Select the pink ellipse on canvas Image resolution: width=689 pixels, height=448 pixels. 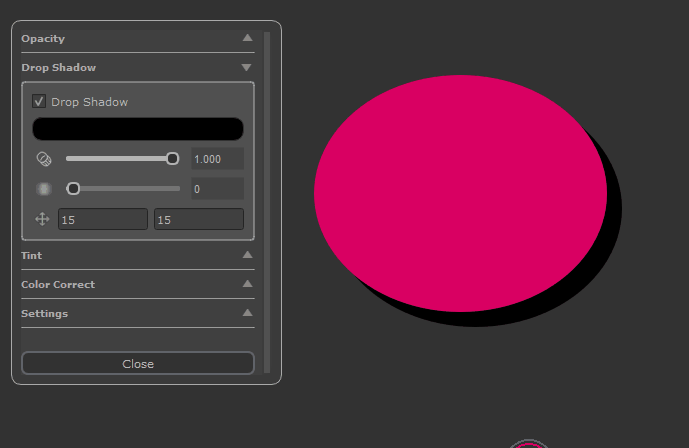[x=460, y=190]
